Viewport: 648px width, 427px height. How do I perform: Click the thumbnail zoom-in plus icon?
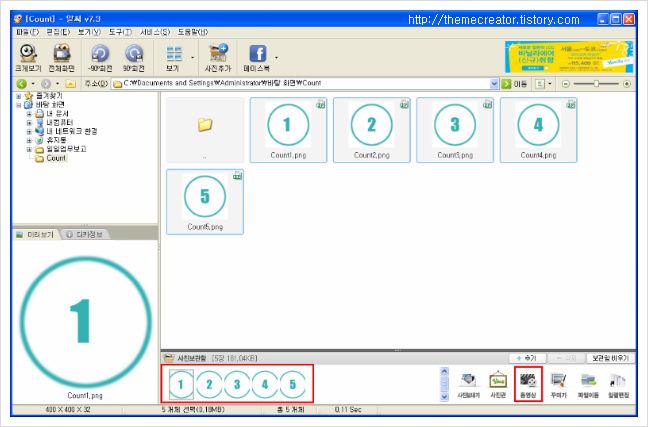pyautogui.click(x=627, y=84)
